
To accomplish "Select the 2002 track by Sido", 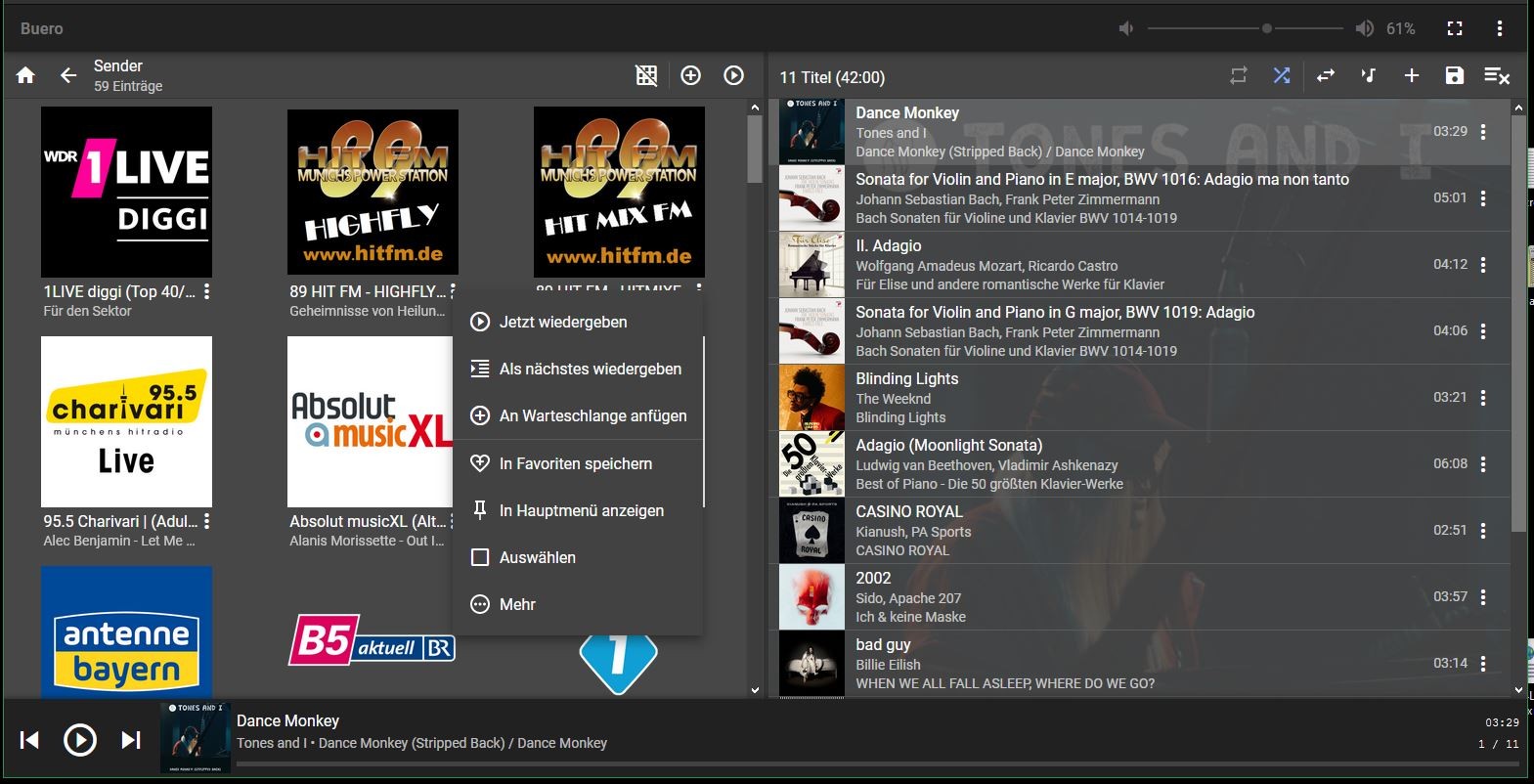I will point(1144,597).
